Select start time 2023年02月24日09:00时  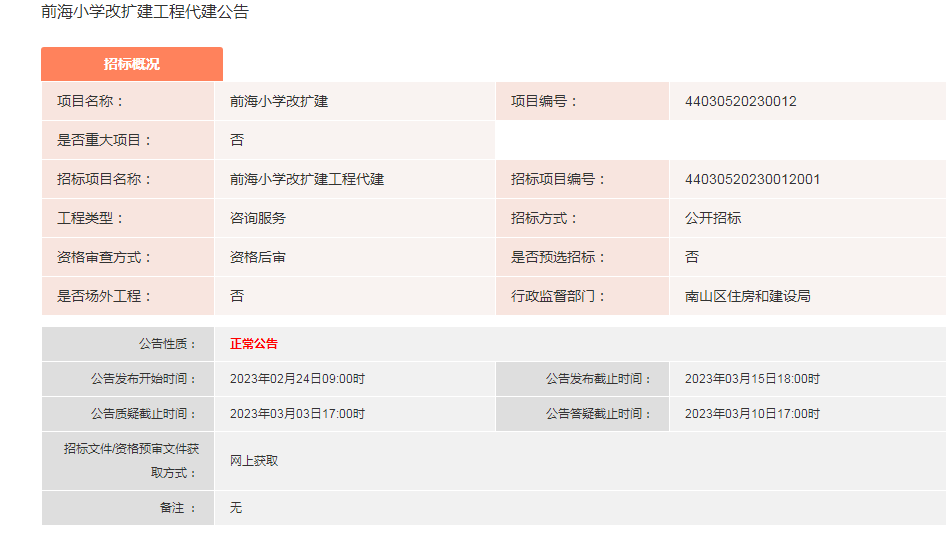click(x=297, y=379)
